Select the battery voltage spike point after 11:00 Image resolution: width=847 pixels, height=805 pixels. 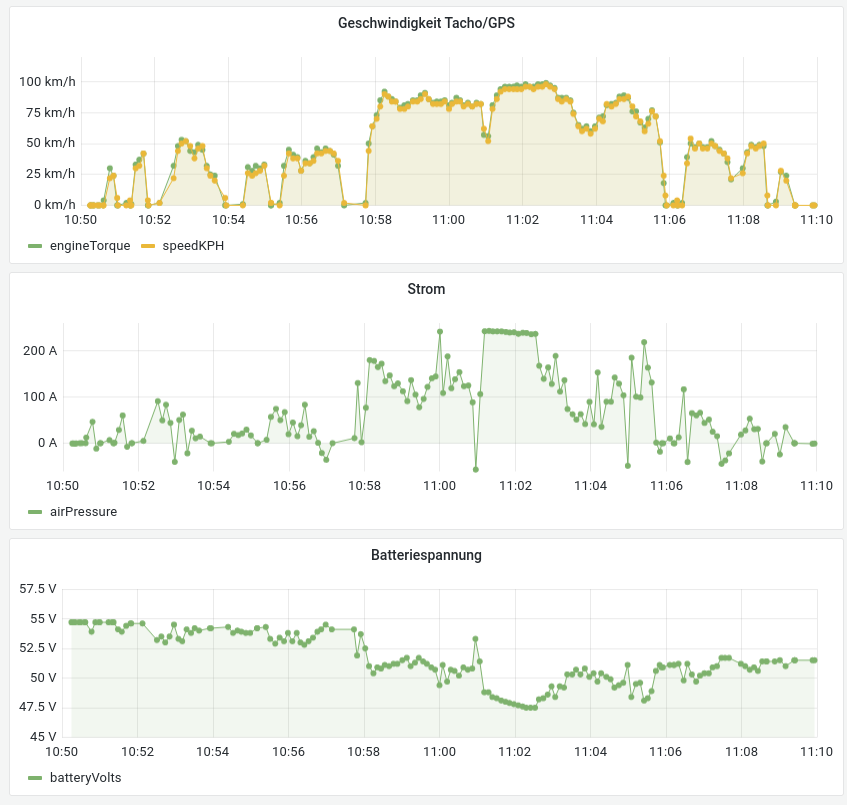tap(476, 639)
